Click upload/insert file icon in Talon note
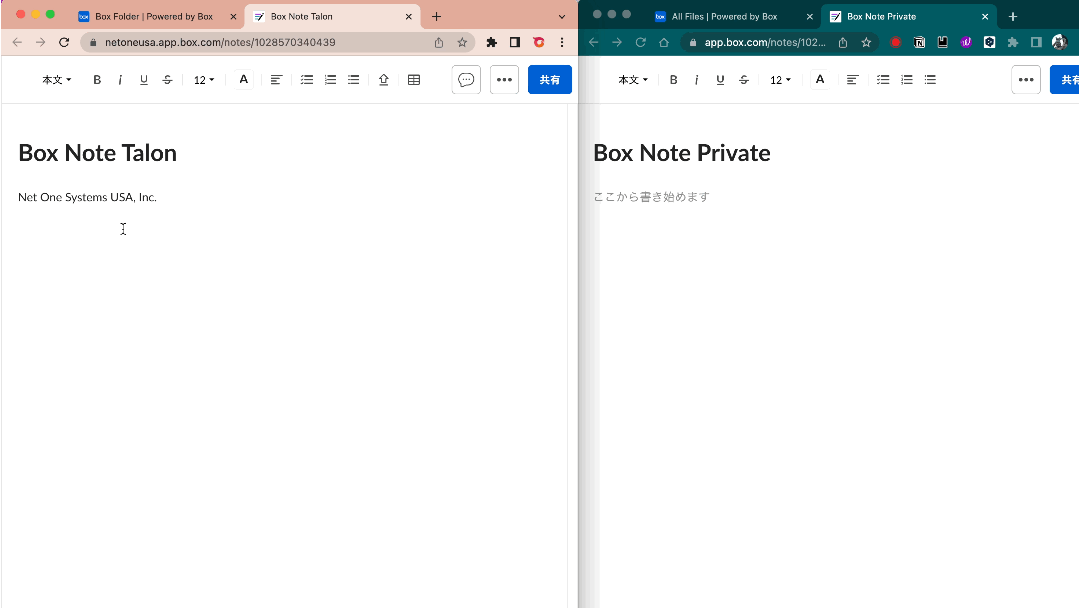 (384, 80)
